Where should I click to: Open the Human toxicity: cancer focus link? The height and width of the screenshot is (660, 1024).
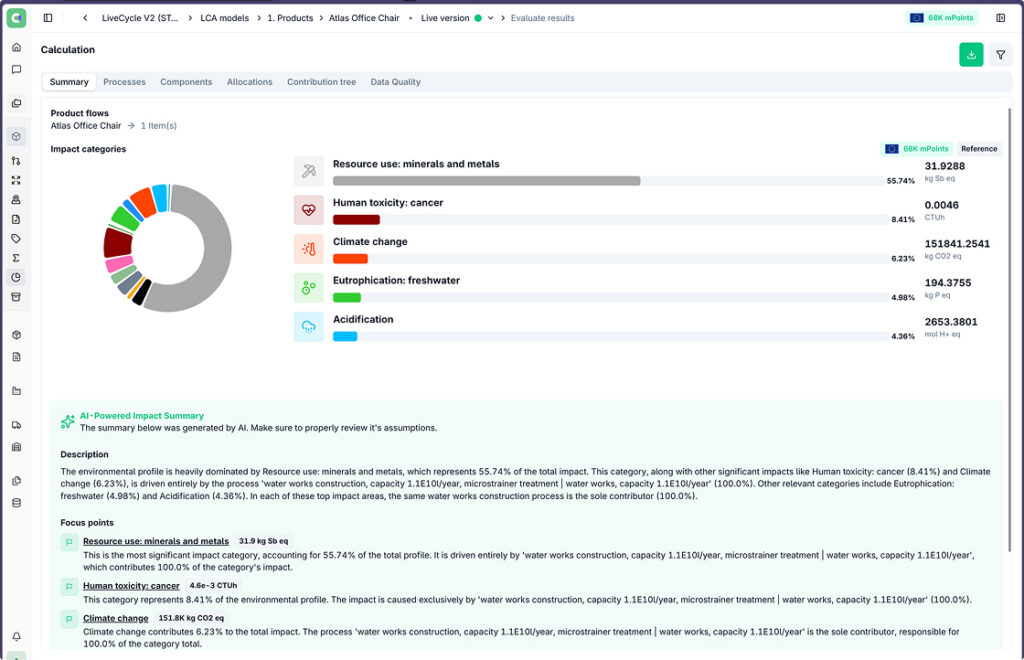[131, 586]
